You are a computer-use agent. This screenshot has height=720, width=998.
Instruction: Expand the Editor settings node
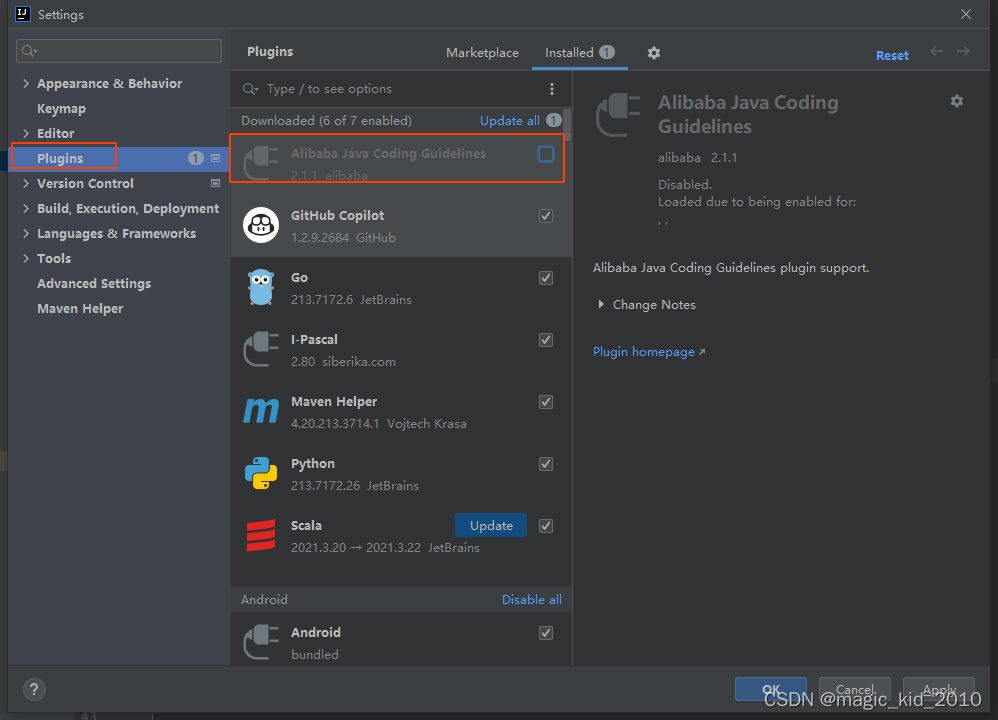click(x=26, y=133)
